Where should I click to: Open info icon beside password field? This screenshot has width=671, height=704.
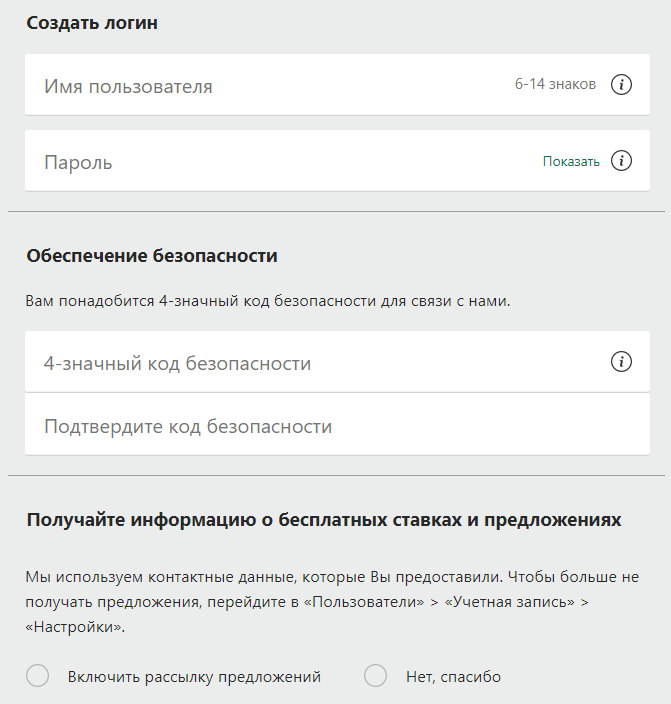tap(621, 161)
